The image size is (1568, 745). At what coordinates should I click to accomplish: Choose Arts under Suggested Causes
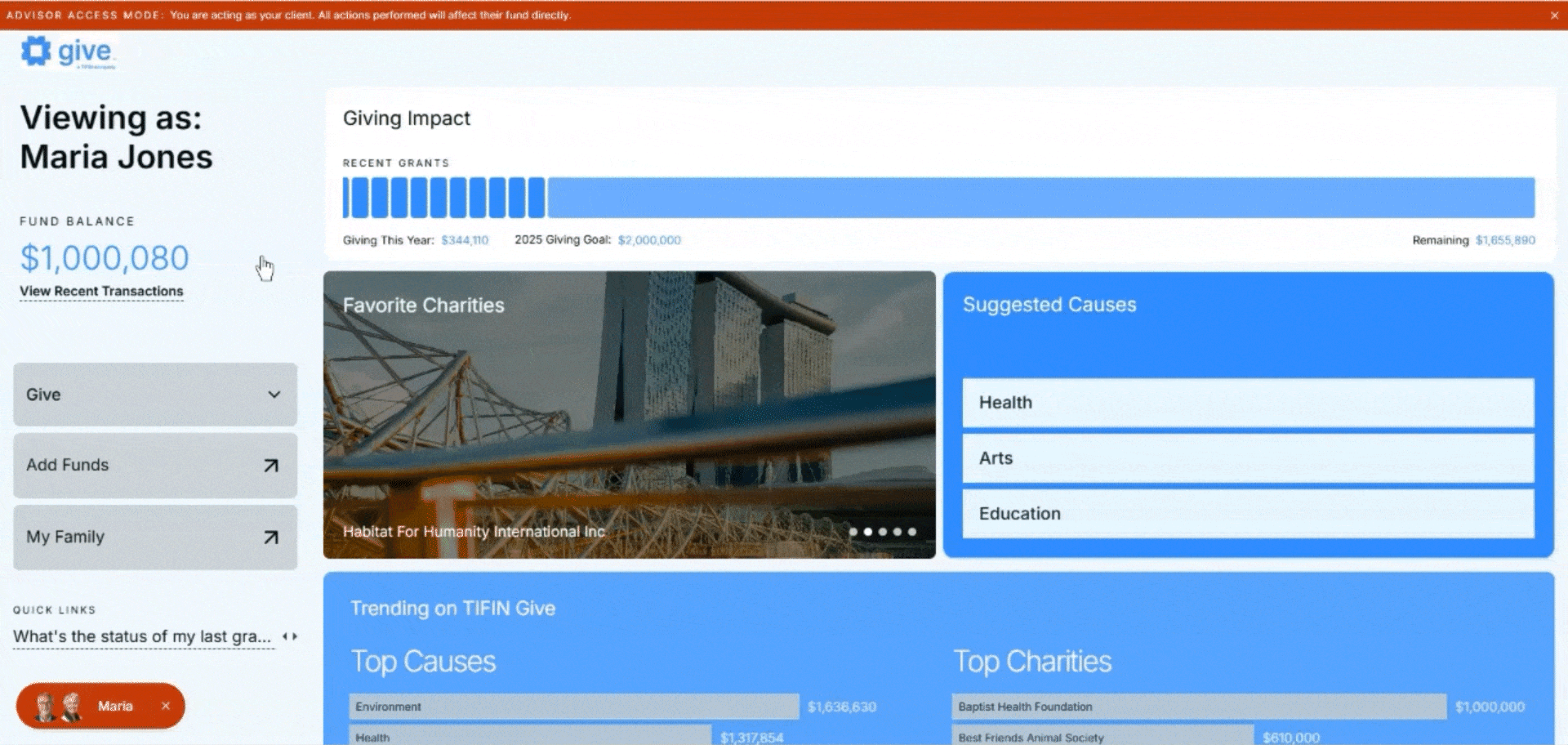click(x=1247, y=458)
